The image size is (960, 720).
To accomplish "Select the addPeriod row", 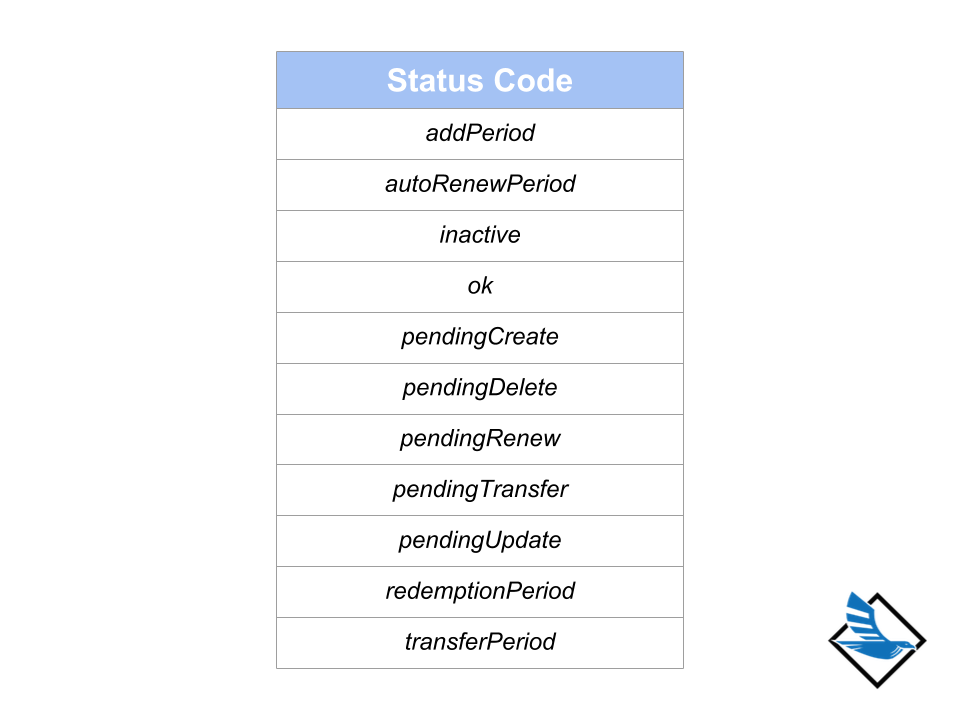I will [480, 133].
